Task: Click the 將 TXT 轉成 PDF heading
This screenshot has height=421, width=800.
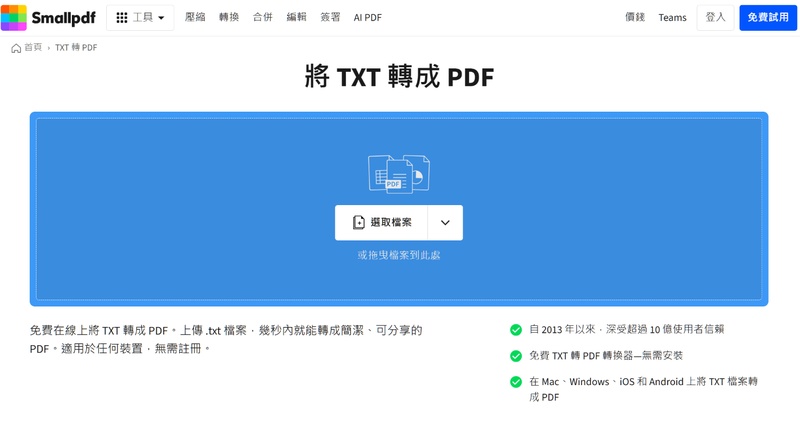Action: pyautogui.click(x=399, y=77)
